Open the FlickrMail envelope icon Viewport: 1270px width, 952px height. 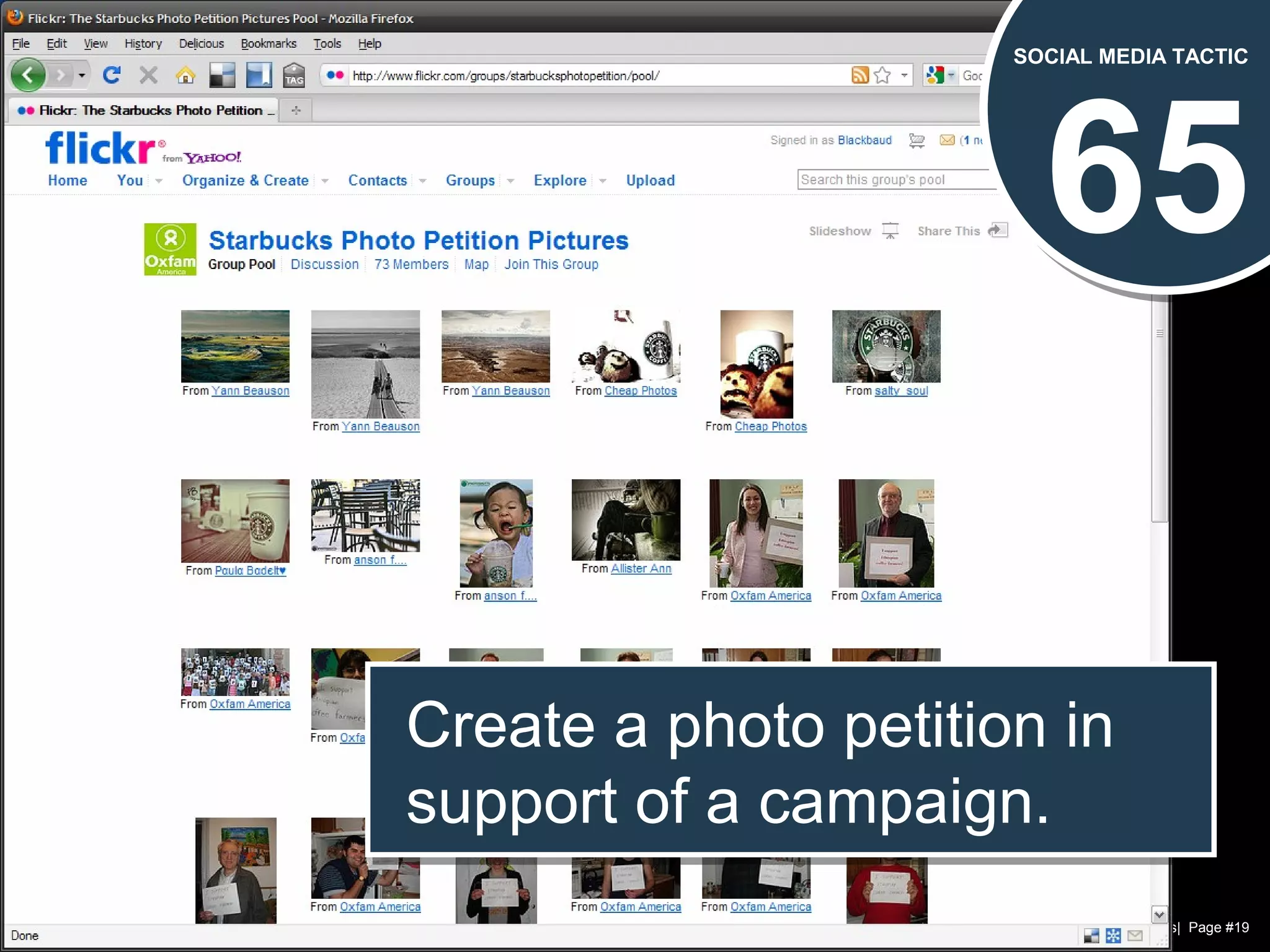(947, 140)
